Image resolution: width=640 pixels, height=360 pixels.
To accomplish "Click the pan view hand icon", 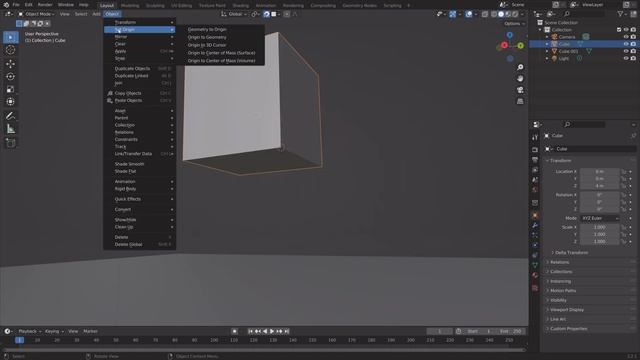I will click(520, 78).
